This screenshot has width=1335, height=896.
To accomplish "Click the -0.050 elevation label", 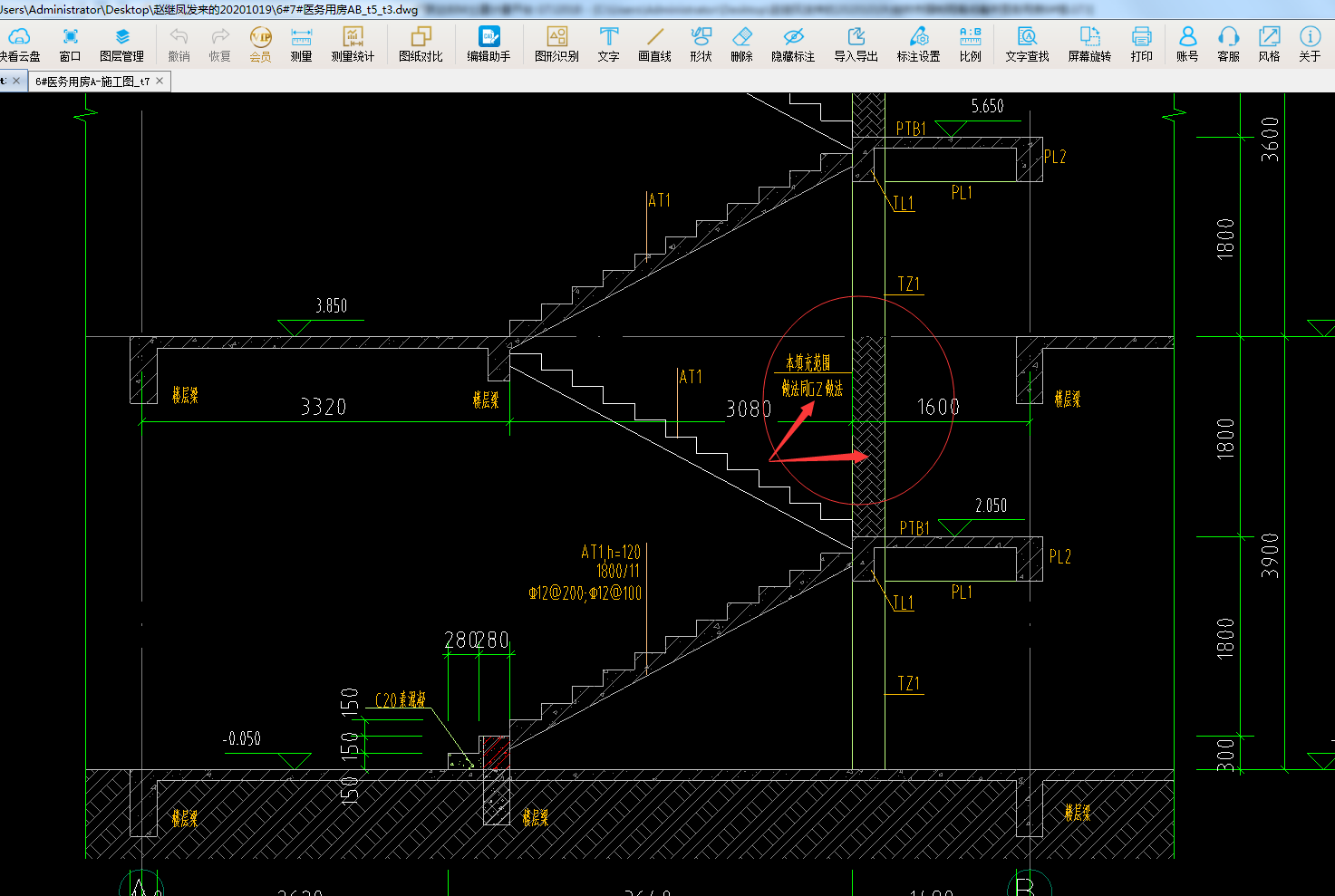I will (x=242, y=739).
